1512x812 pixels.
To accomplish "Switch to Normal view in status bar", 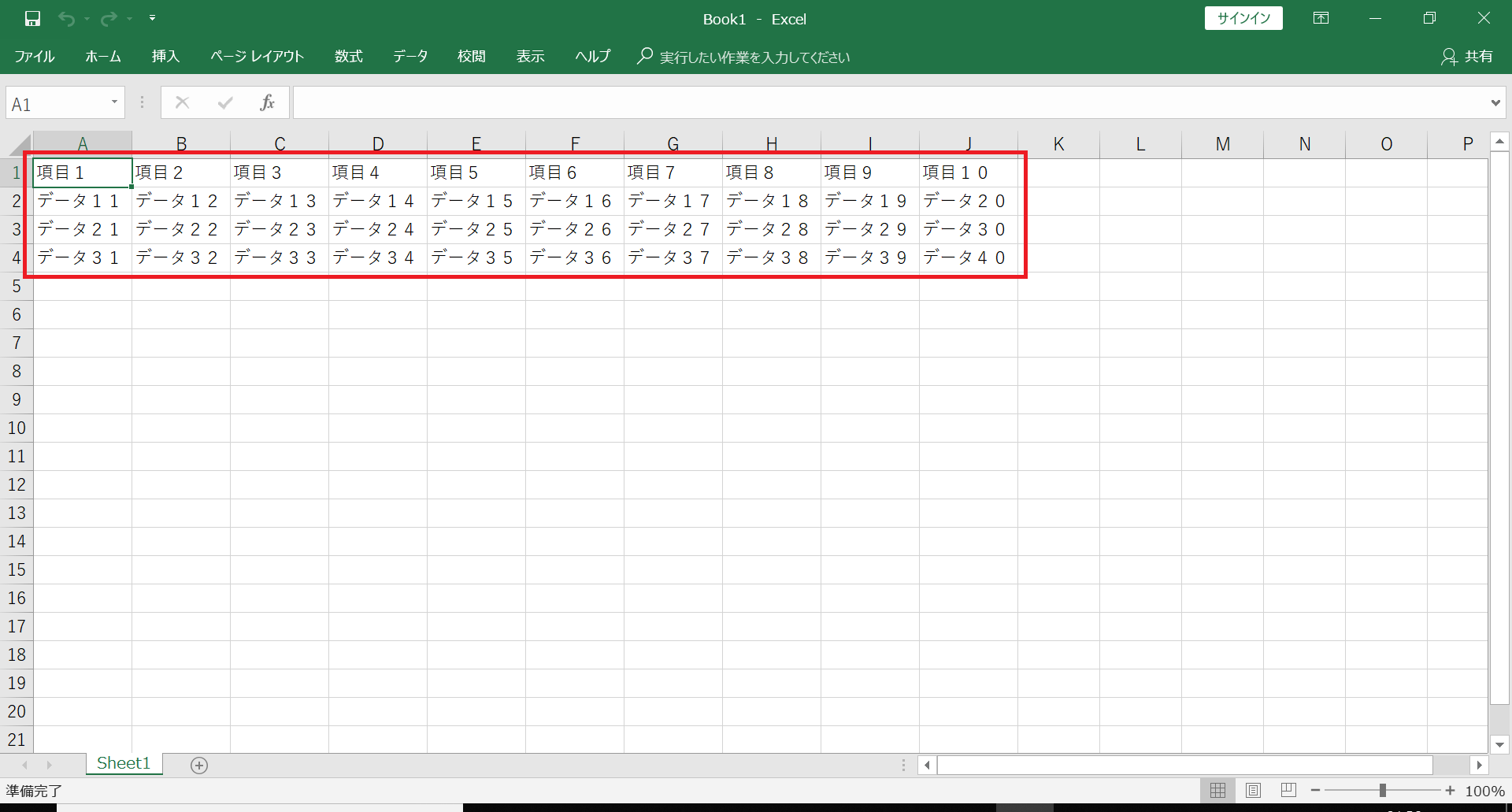I will (x=1217, y=790).
